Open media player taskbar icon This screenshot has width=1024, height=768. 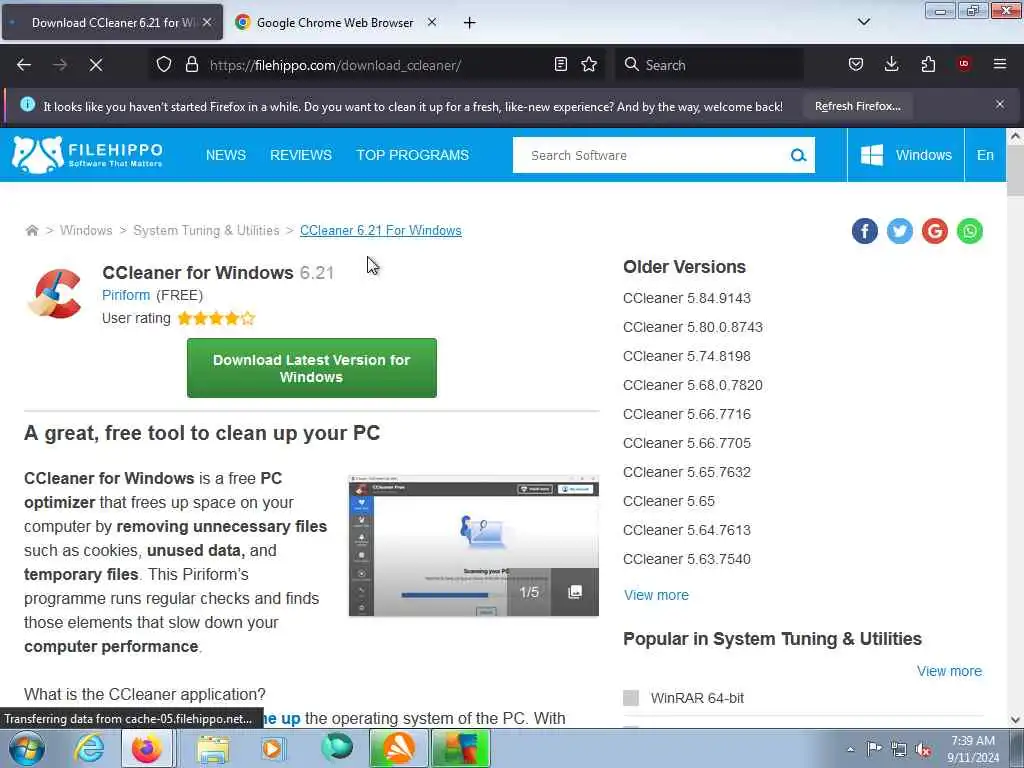[x=274, y=748]
